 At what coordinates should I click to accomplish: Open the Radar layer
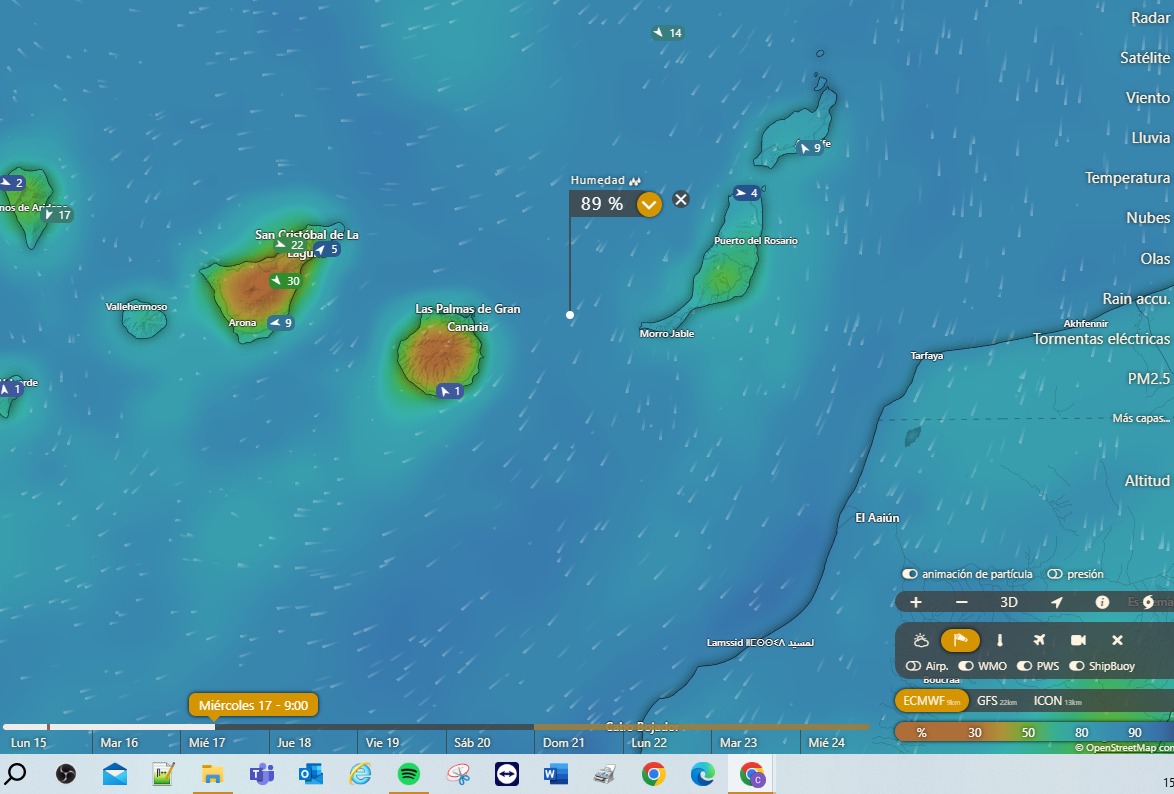[x=1151, y=18]
